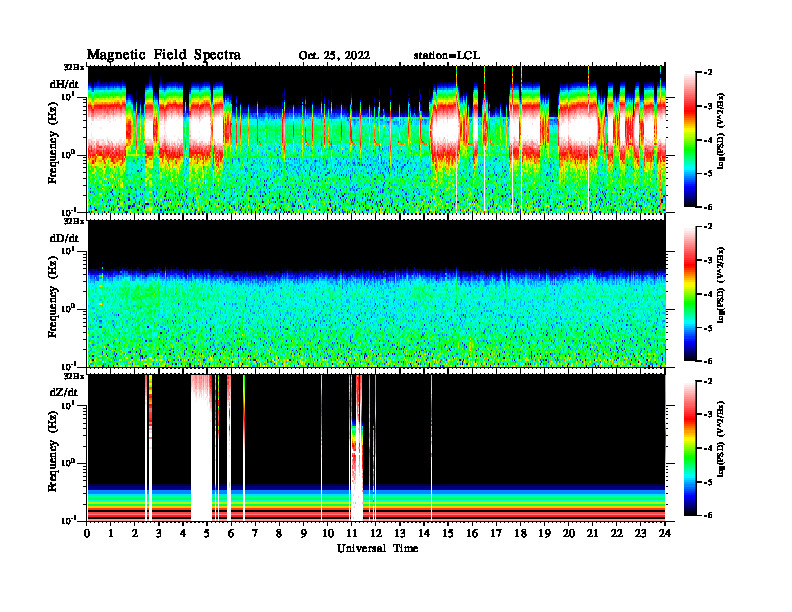Click hour tick label '0' on time axis
792x612 pixels.
pos(87,534)
